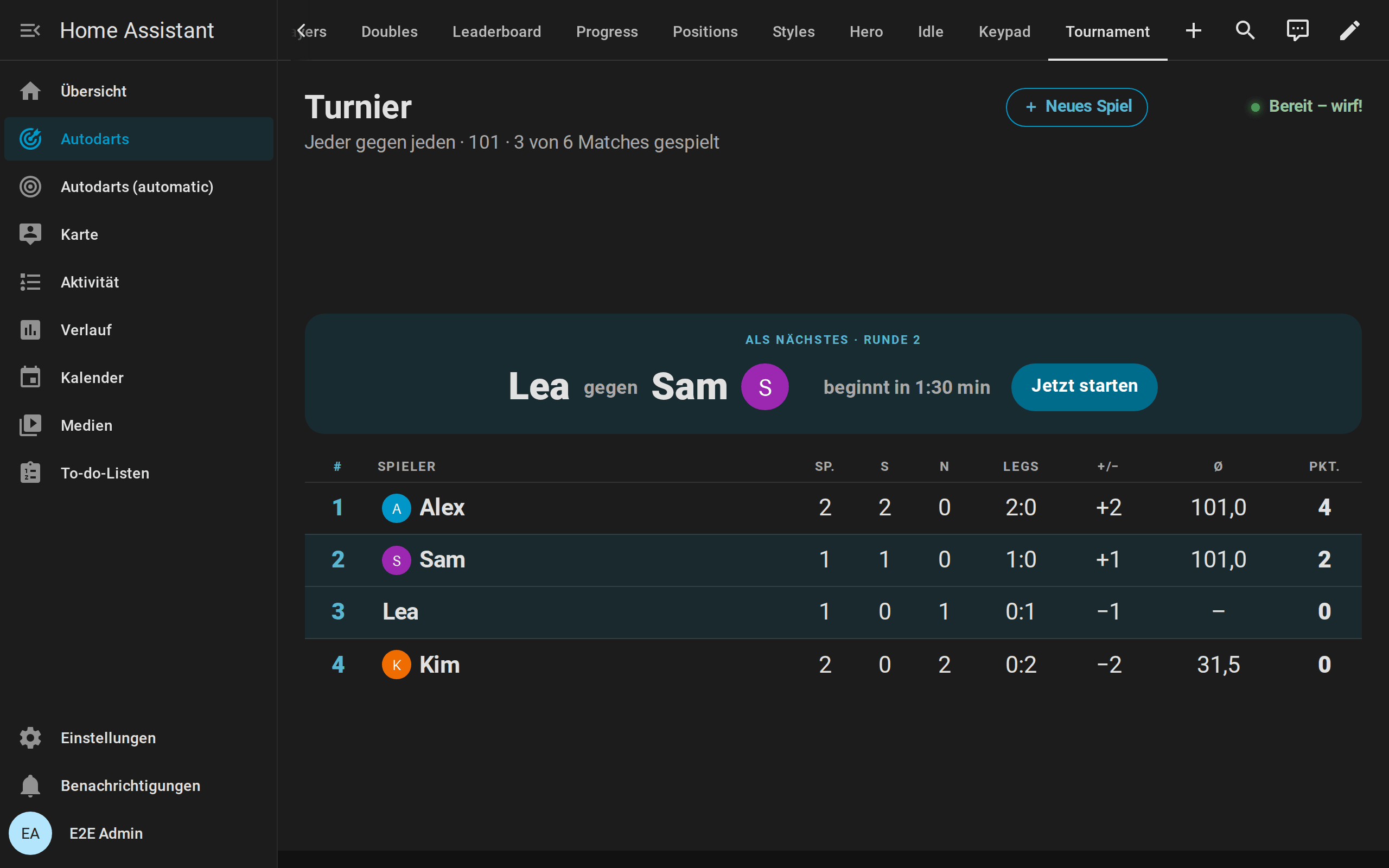
Task: Click the Autodarts target icon
Action: pyautogui.click(x=30, y=139)
